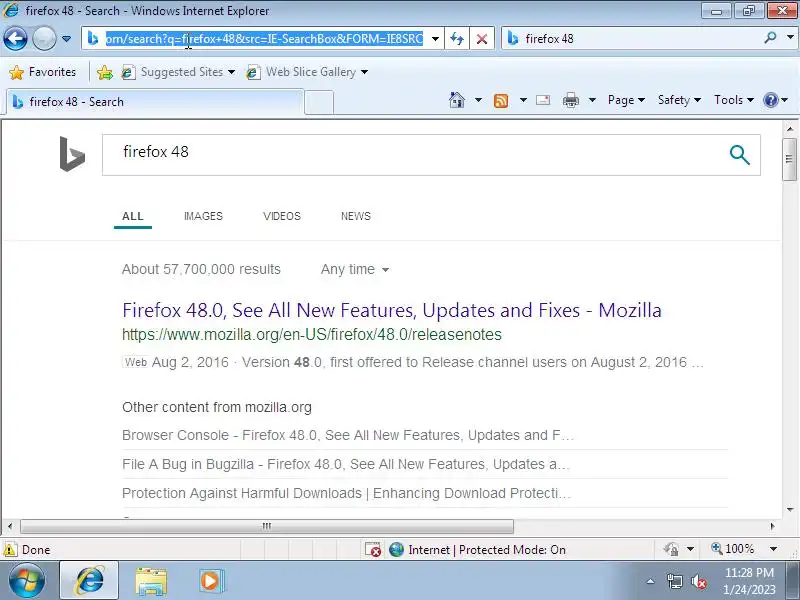The image size is (800, 600).
Task: Open the Tools menu
Action: 734,100
